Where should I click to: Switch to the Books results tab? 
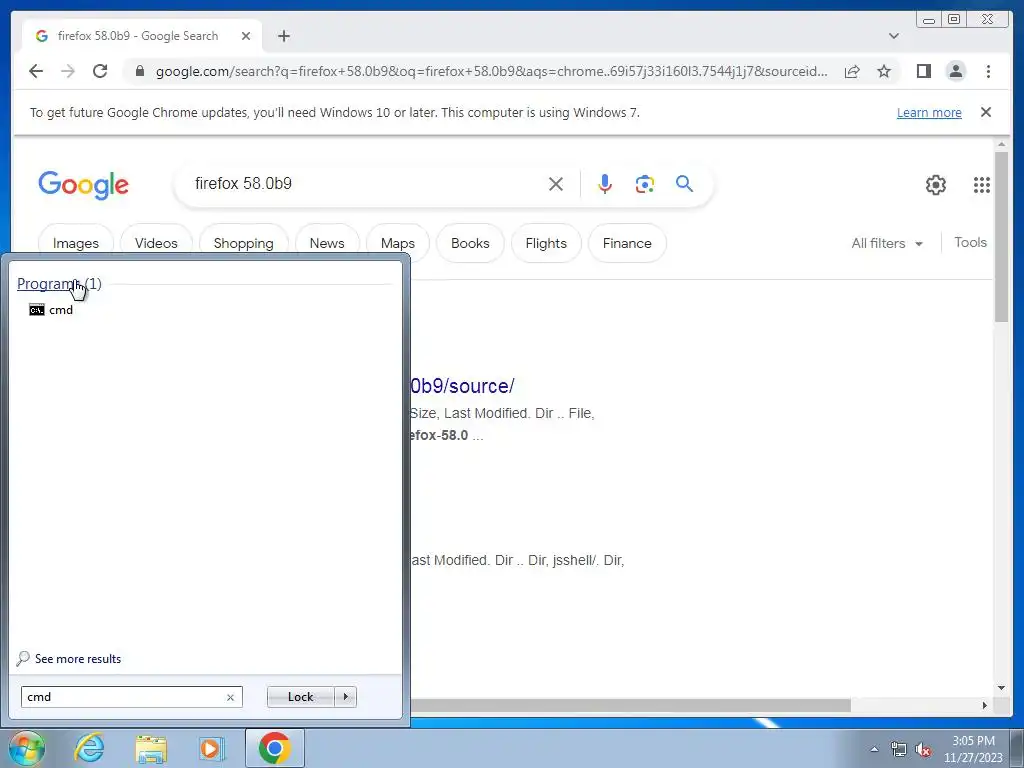(470, 243)
